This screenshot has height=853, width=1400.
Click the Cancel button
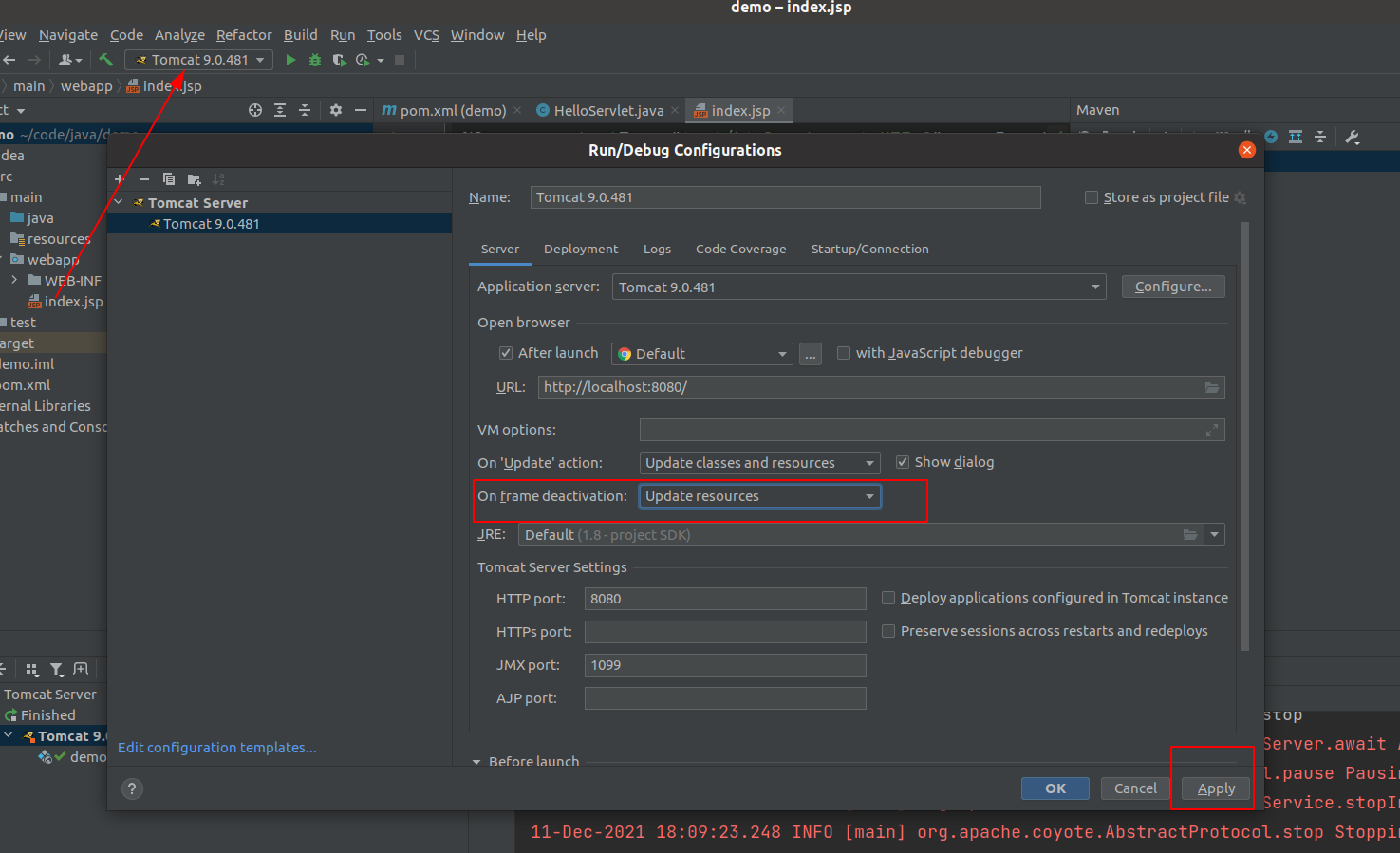click(x=1135, y=788)
